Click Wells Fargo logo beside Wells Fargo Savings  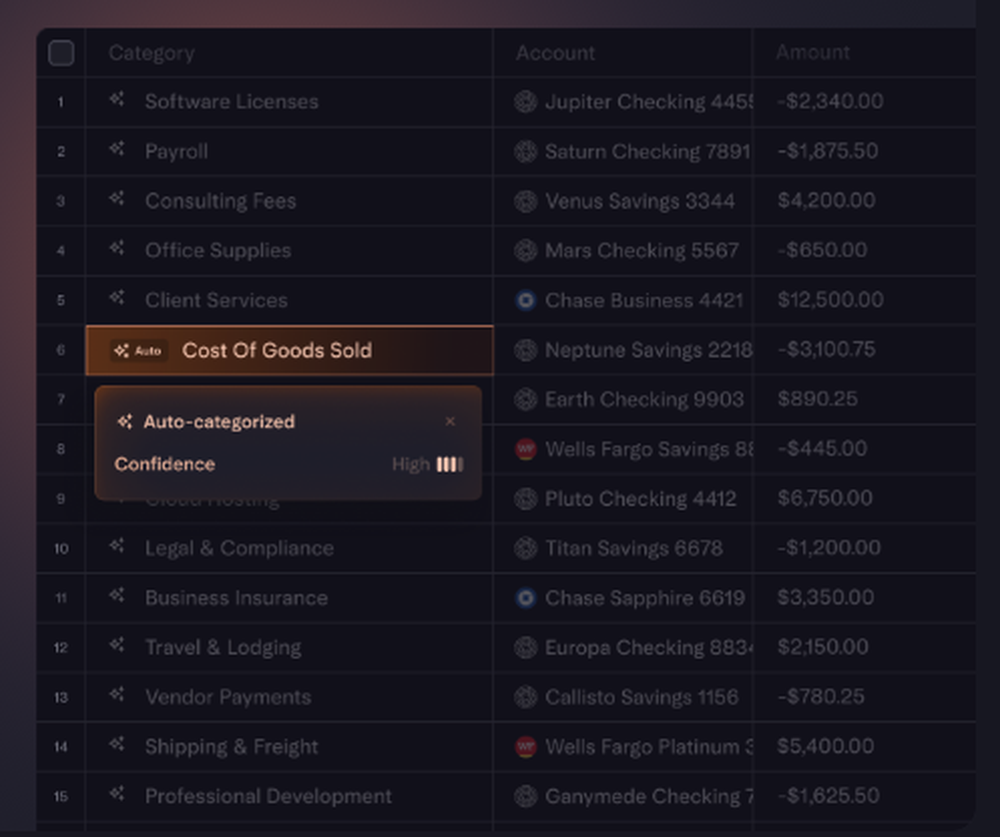coord(526,449)
